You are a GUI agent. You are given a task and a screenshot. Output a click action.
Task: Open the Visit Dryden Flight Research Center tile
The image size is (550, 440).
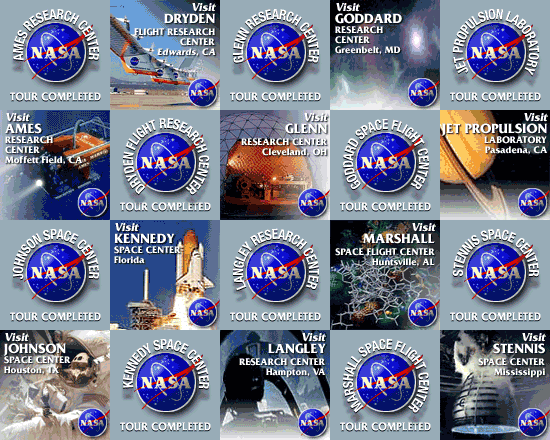pyautogui.click(x=165, y=55)
